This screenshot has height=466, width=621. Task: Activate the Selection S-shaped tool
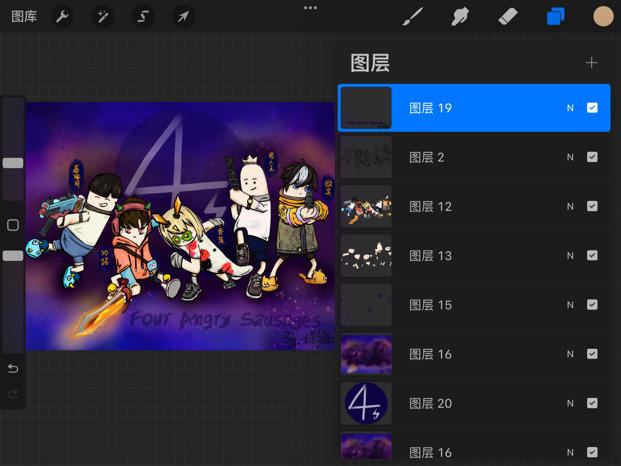click(x=143, y=17)
